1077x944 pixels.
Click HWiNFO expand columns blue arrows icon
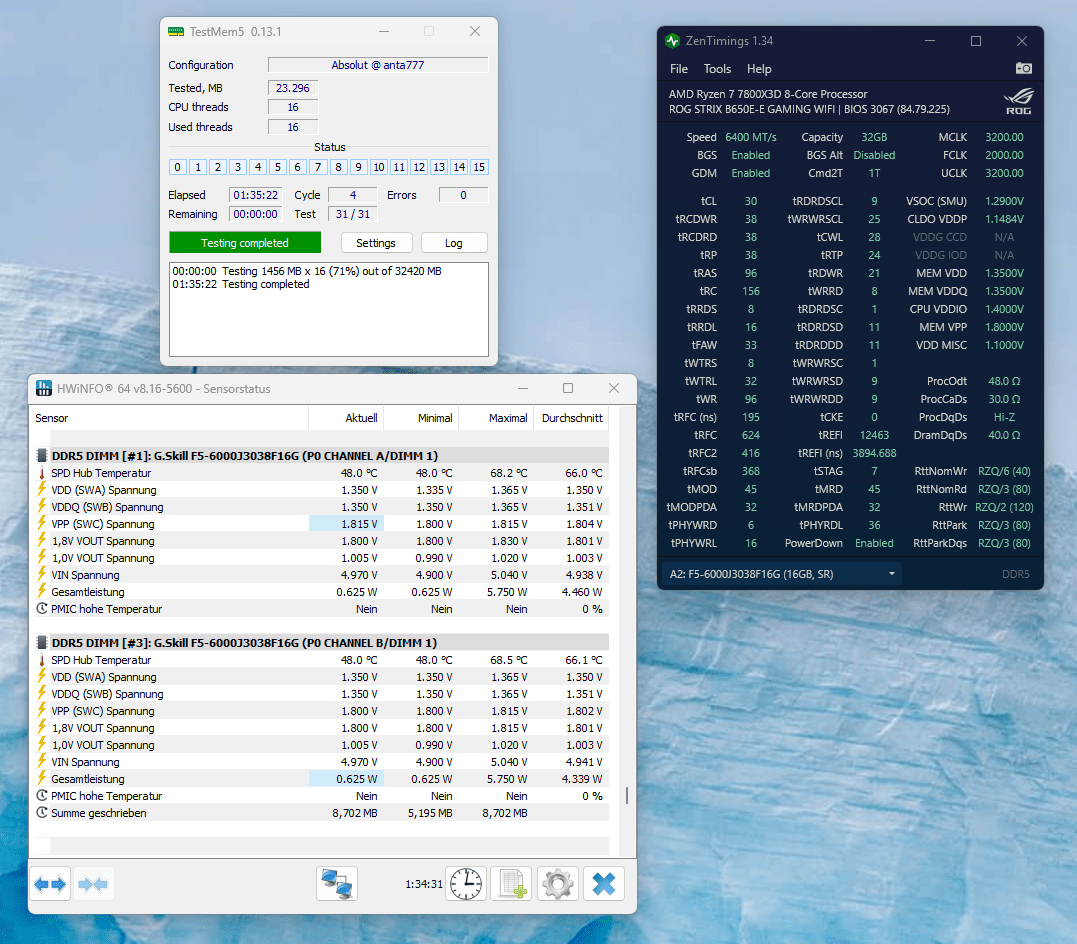pos(50,884)
